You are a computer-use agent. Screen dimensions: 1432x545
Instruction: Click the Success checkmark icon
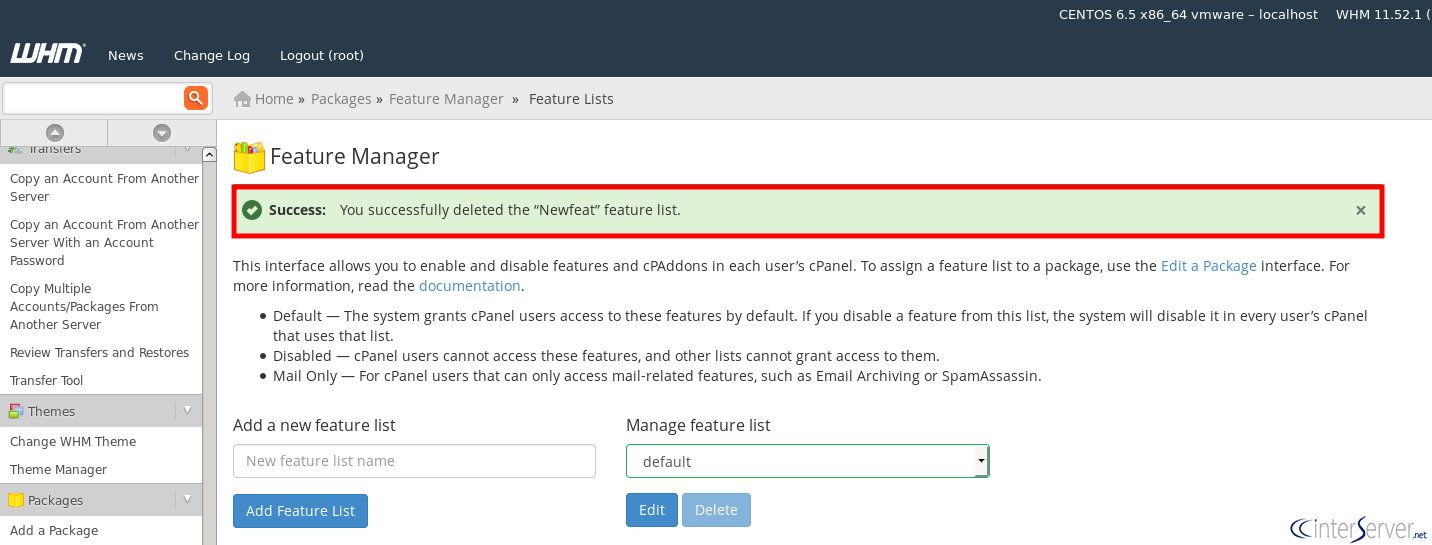pos(252,210)
